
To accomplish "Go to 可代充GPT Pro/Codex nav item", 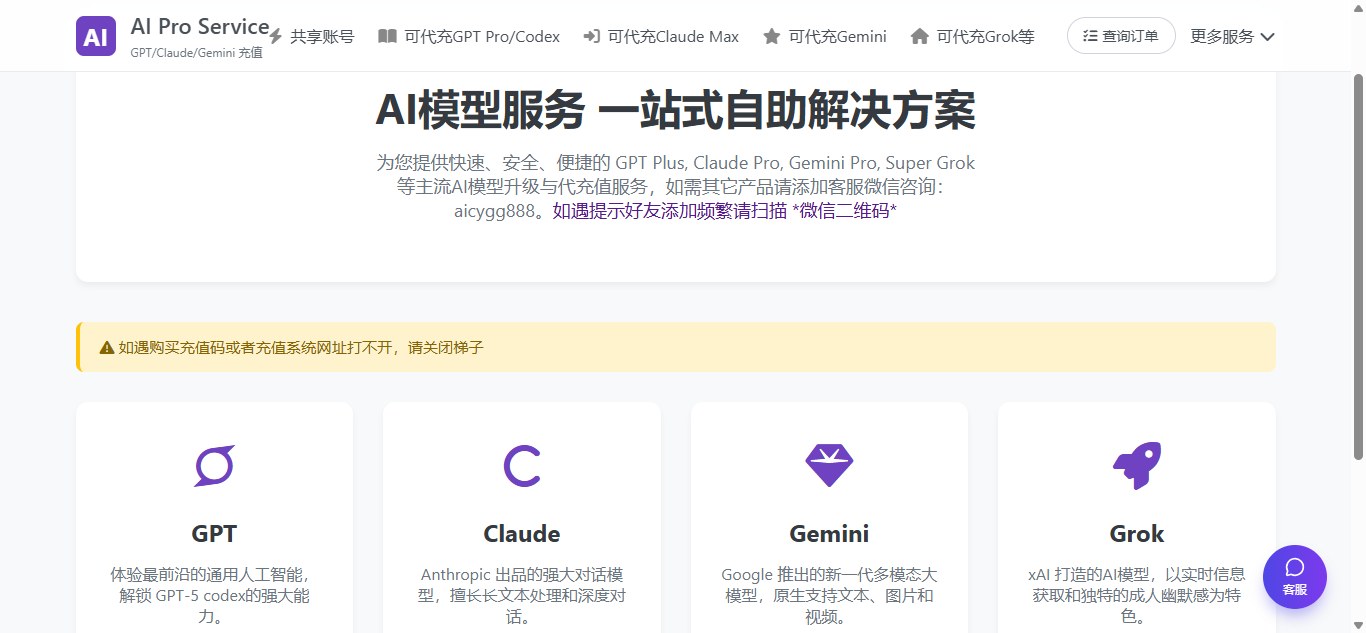I will tap(469, 36).
